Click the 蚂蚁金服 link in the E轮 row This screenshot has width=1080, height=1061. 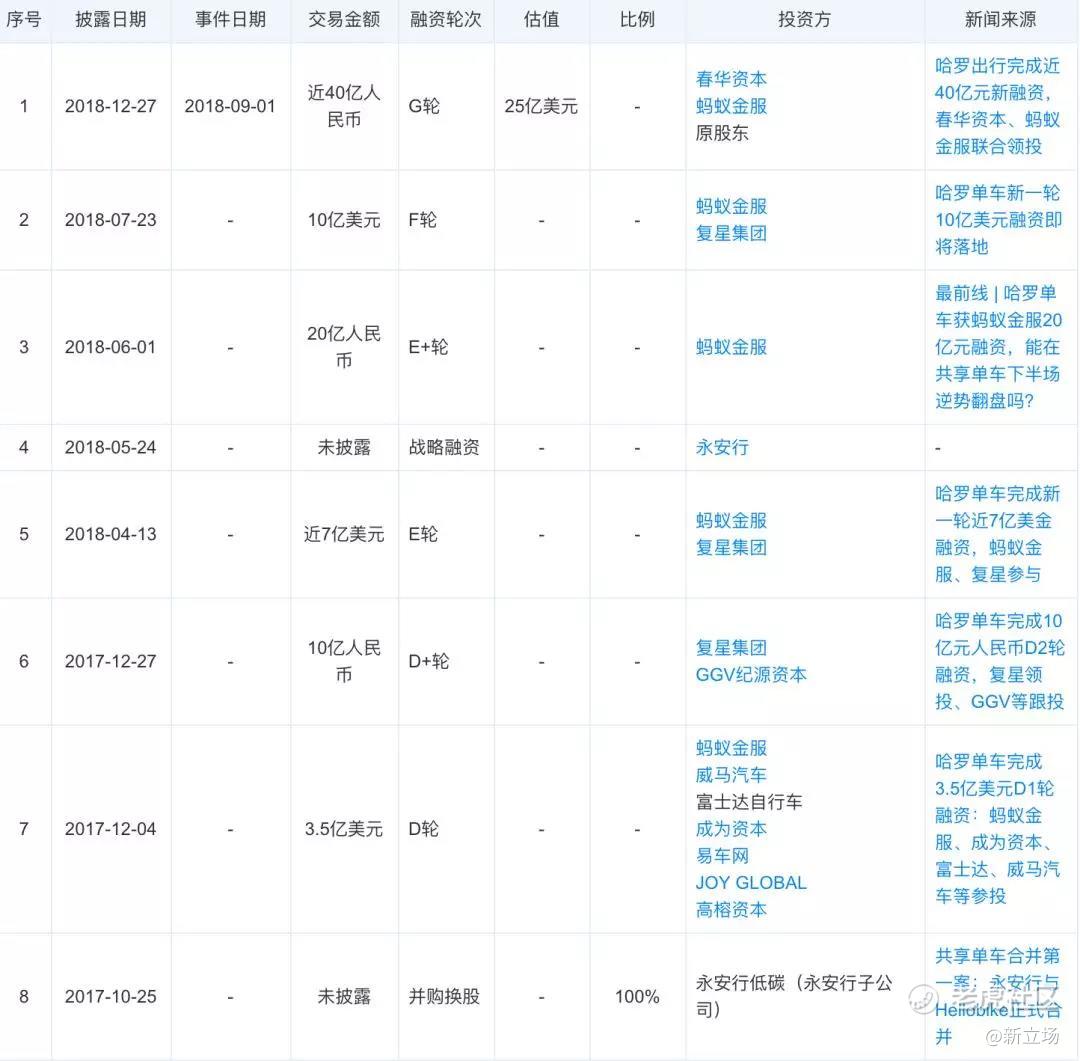pyautogui.click(x=731, y=520)
